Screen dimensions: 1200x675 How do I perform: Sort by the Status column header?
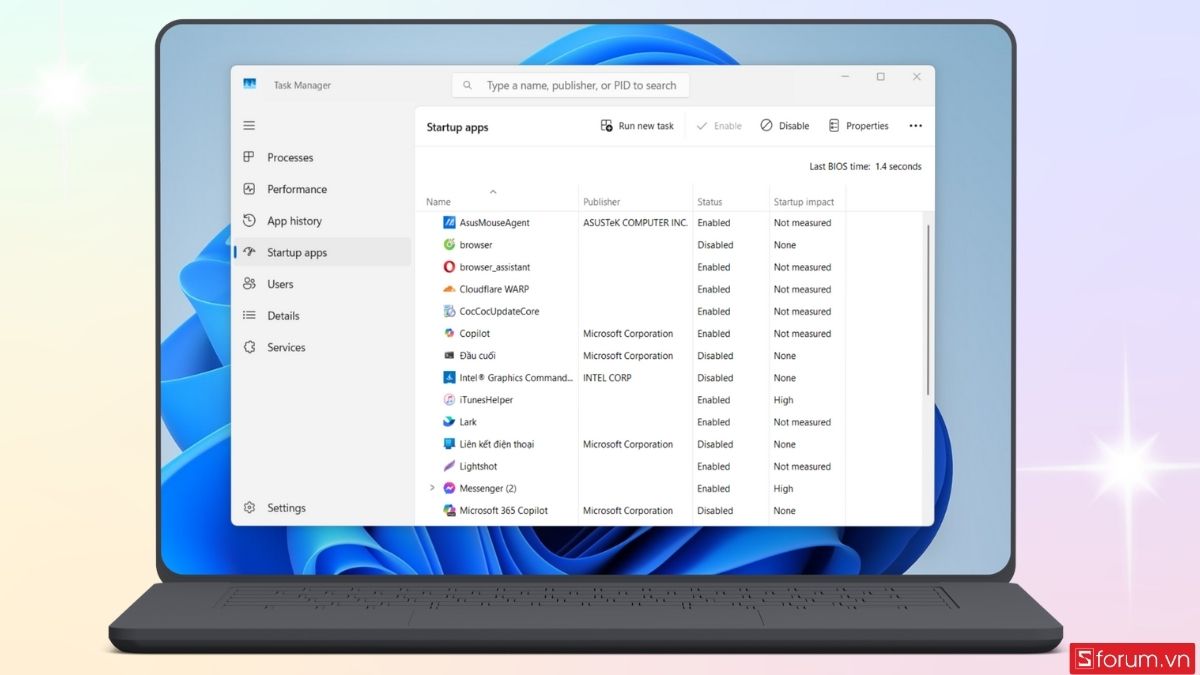(x=710, y=202)
